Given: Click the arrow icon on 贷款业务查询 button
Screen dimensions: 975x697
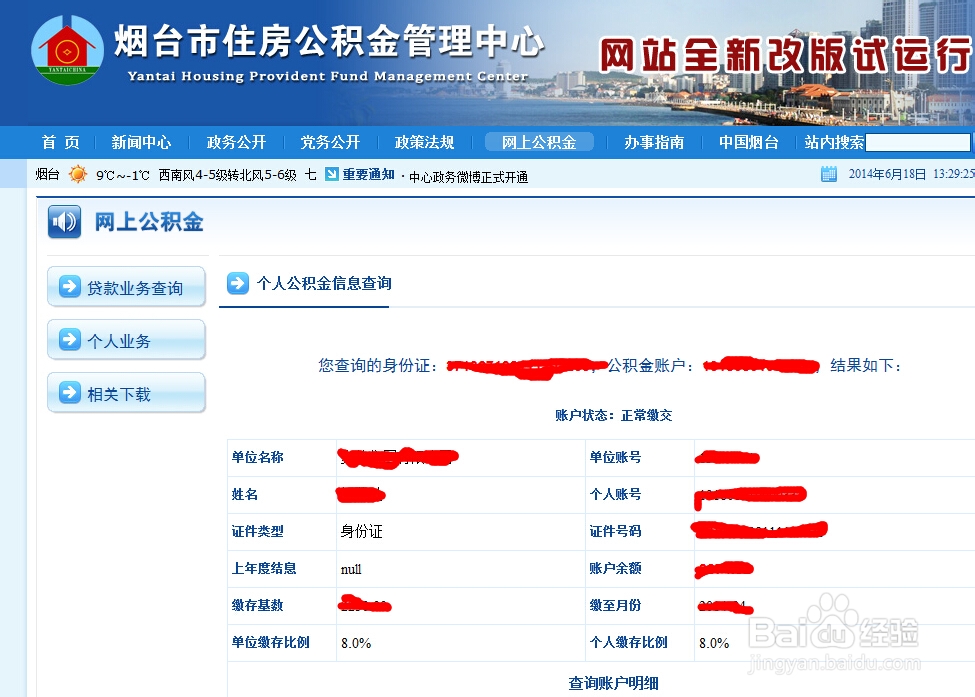Looking at the screenshot, I should click(x=68, y=287).
